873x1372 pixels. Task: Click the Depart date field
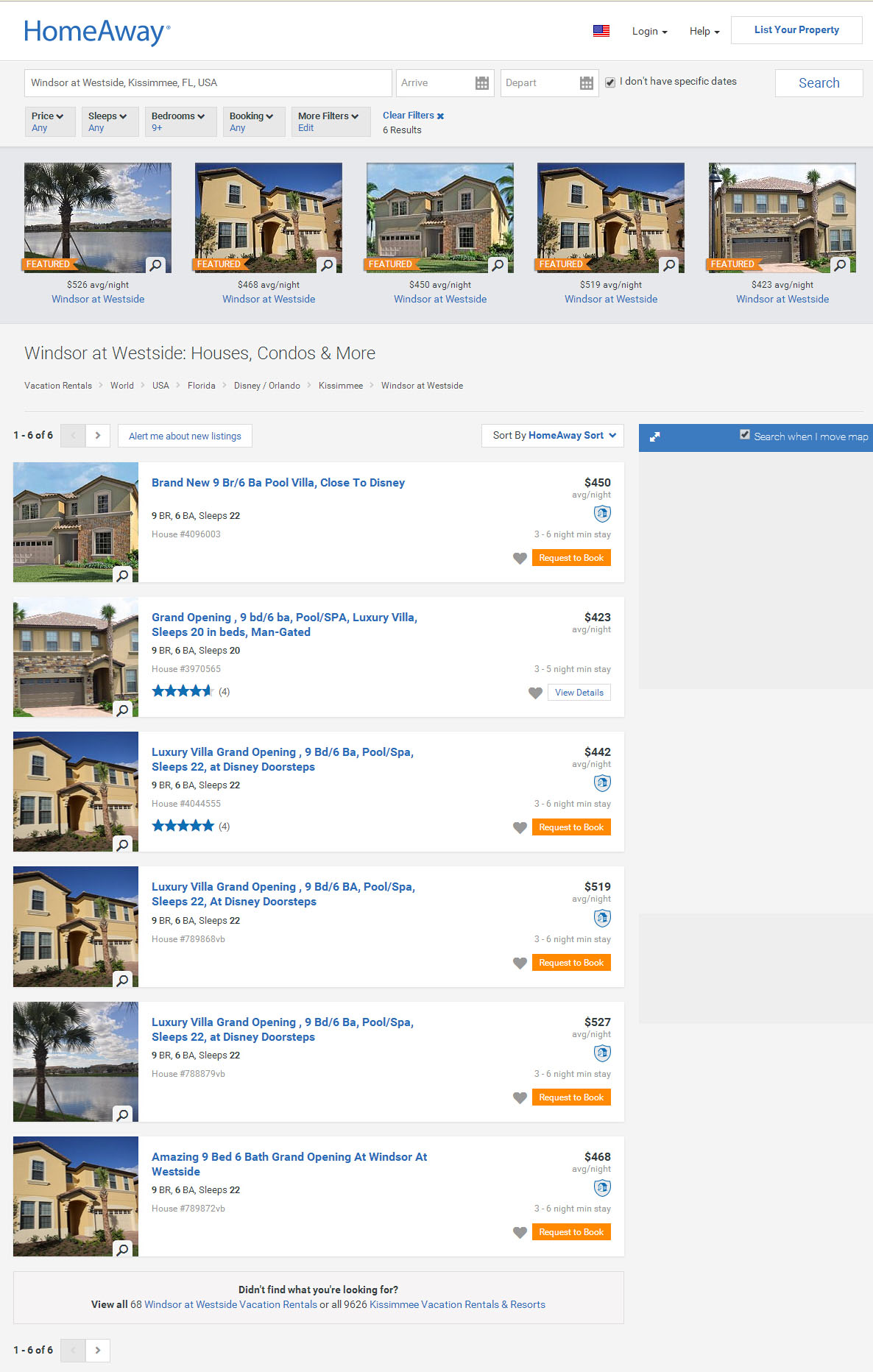(x=548, y=83)
